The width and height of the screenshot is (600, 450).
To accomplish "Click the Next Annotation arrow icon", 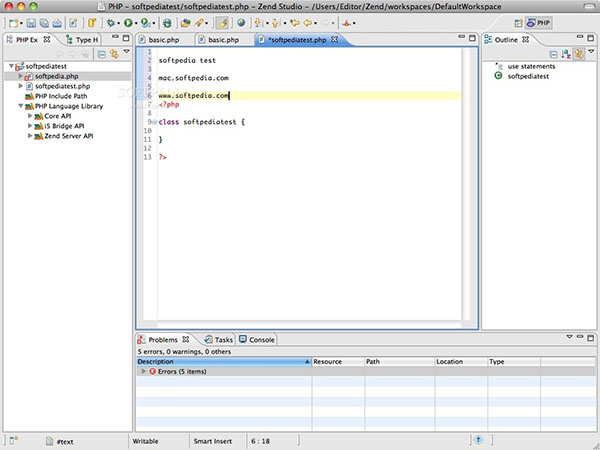I will click(259, 23).
